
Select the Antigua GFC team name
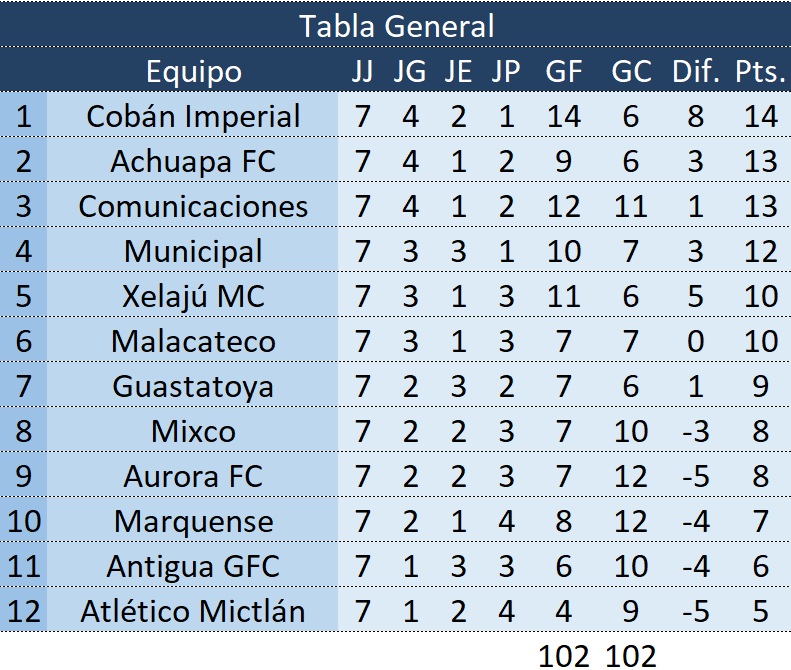tap(193, 566)
